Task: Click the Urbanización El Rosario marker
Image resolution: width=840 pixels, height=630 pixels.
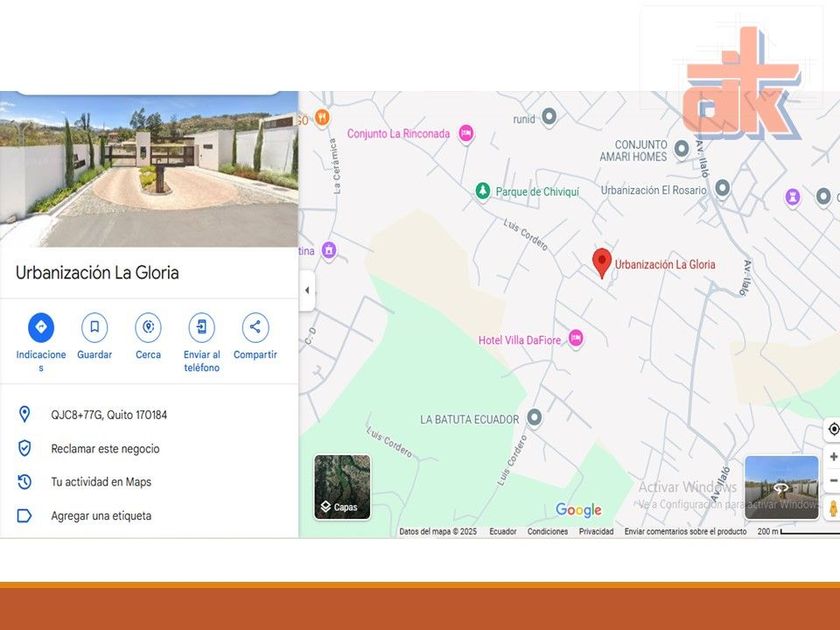Action: click(722, 188)
